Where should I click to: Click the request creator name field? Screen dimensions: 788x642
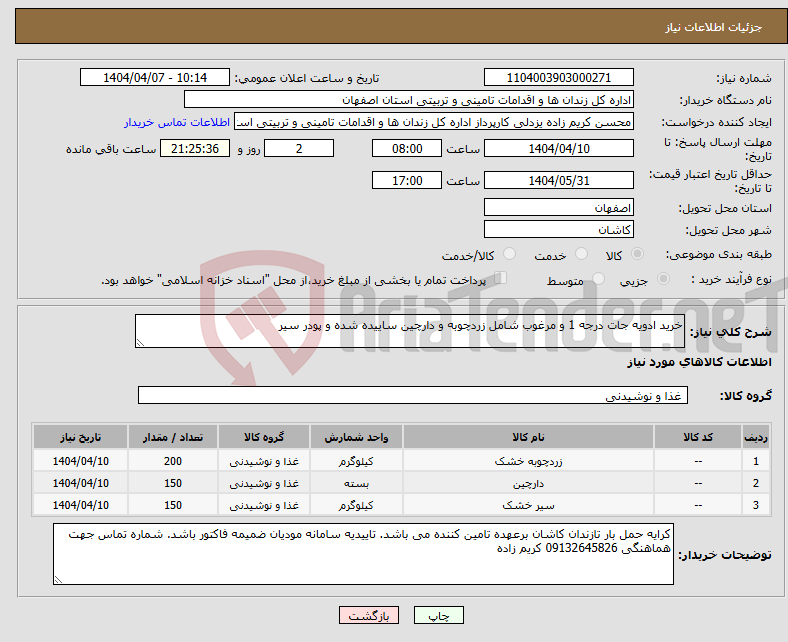coord(434,122)
